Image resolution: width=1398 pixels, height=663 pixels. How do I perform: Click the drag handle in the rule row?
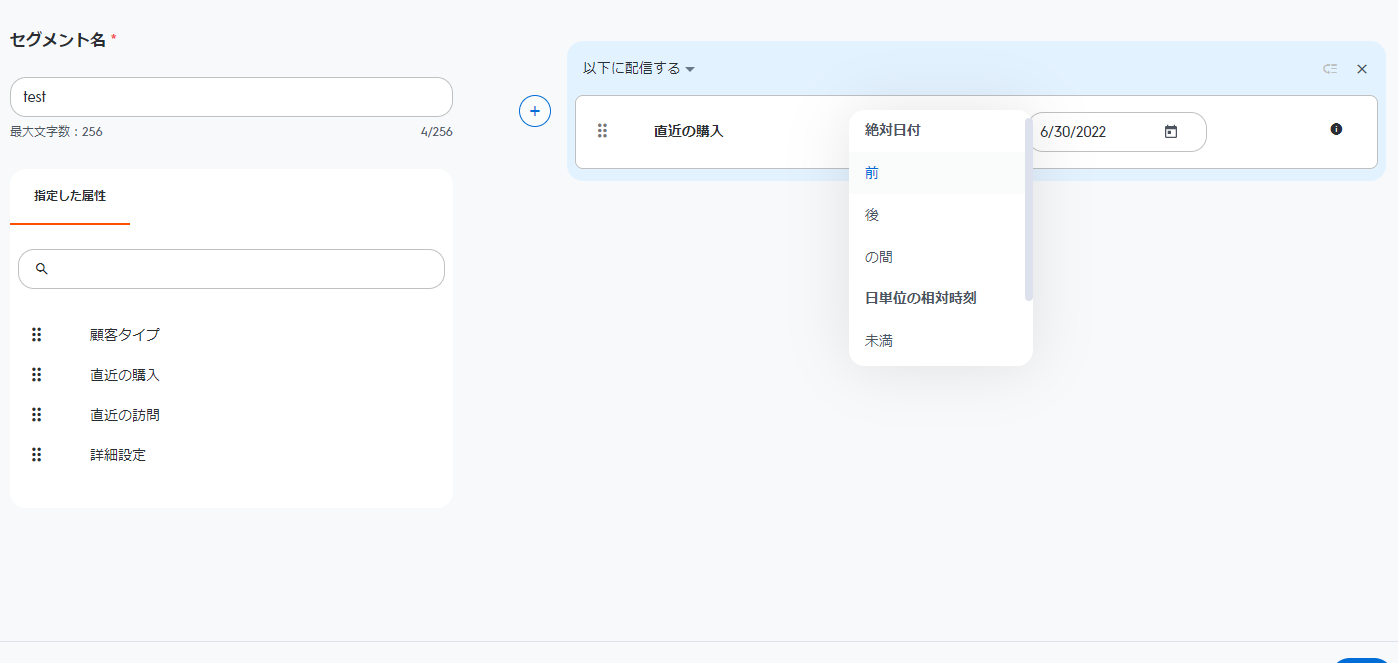[x=602, y=131]
